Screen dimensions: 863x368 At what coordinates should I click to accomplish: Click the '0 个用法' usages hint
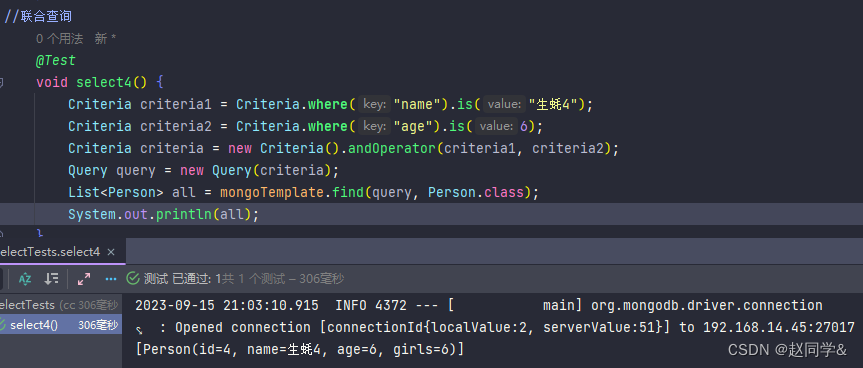(59, 39)
